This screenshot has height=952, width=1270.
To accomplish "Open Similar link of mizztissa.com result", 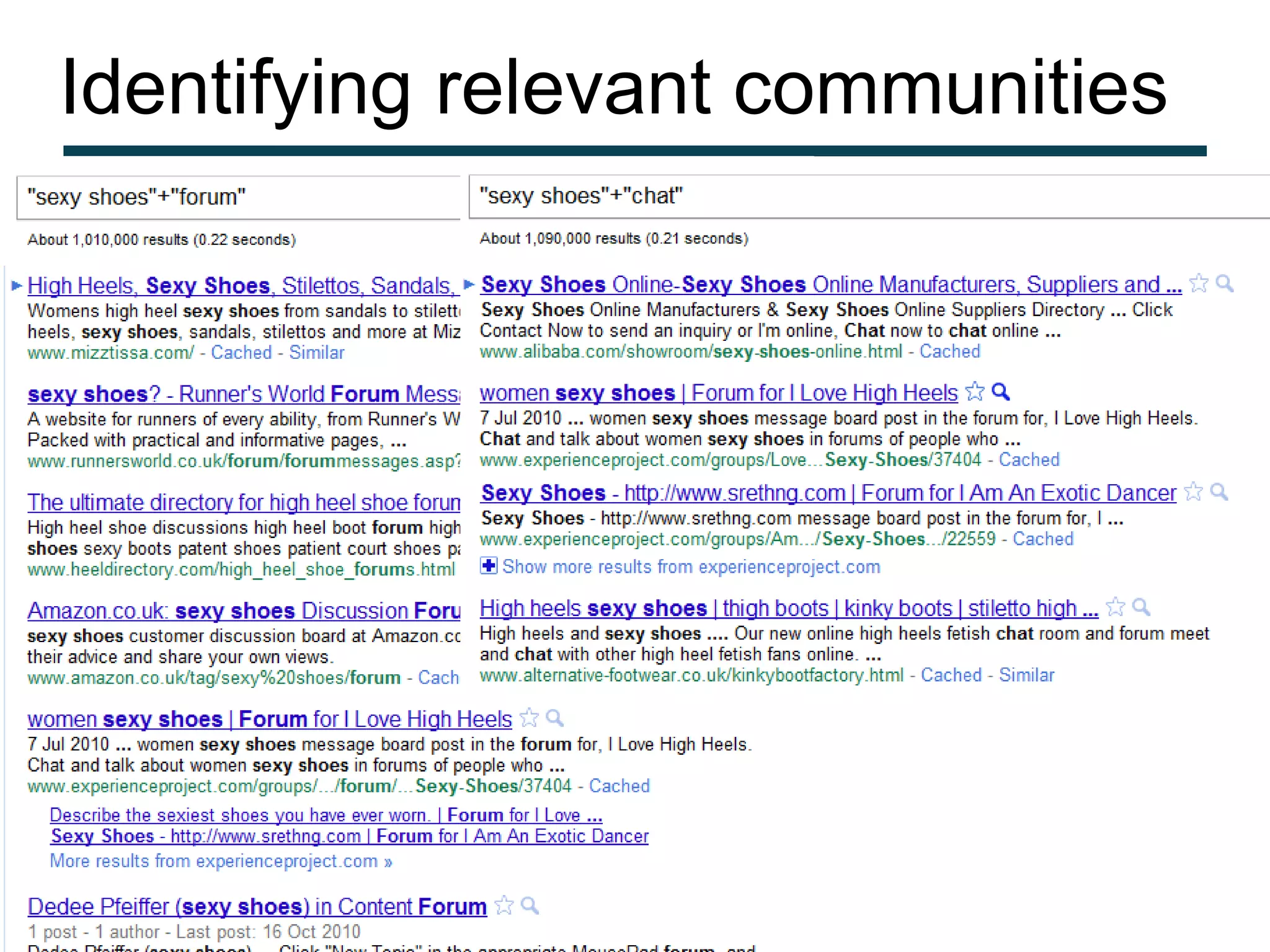I will click(317, 353).
